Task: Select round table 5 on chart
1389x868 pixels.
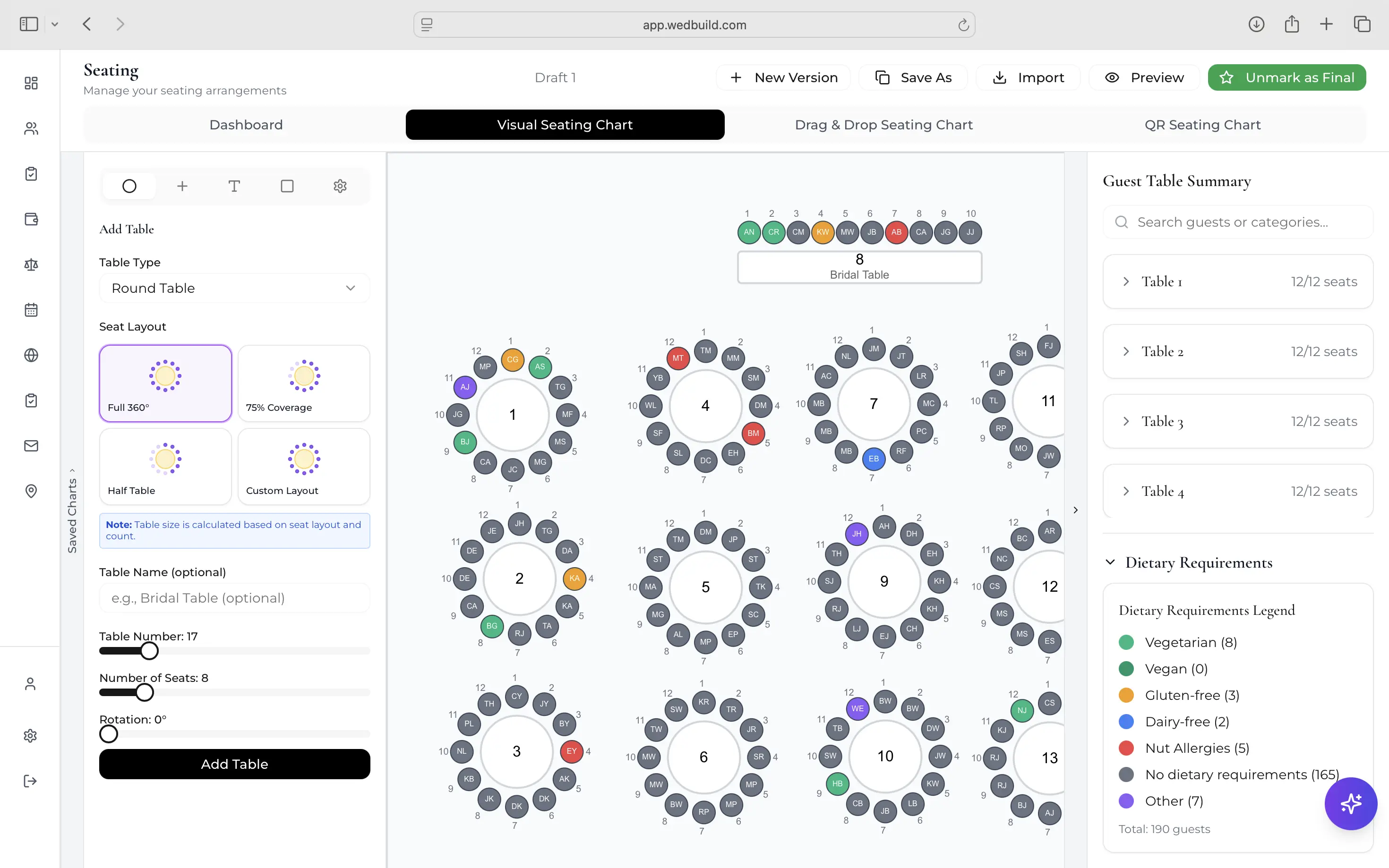Action: (706, 587)
